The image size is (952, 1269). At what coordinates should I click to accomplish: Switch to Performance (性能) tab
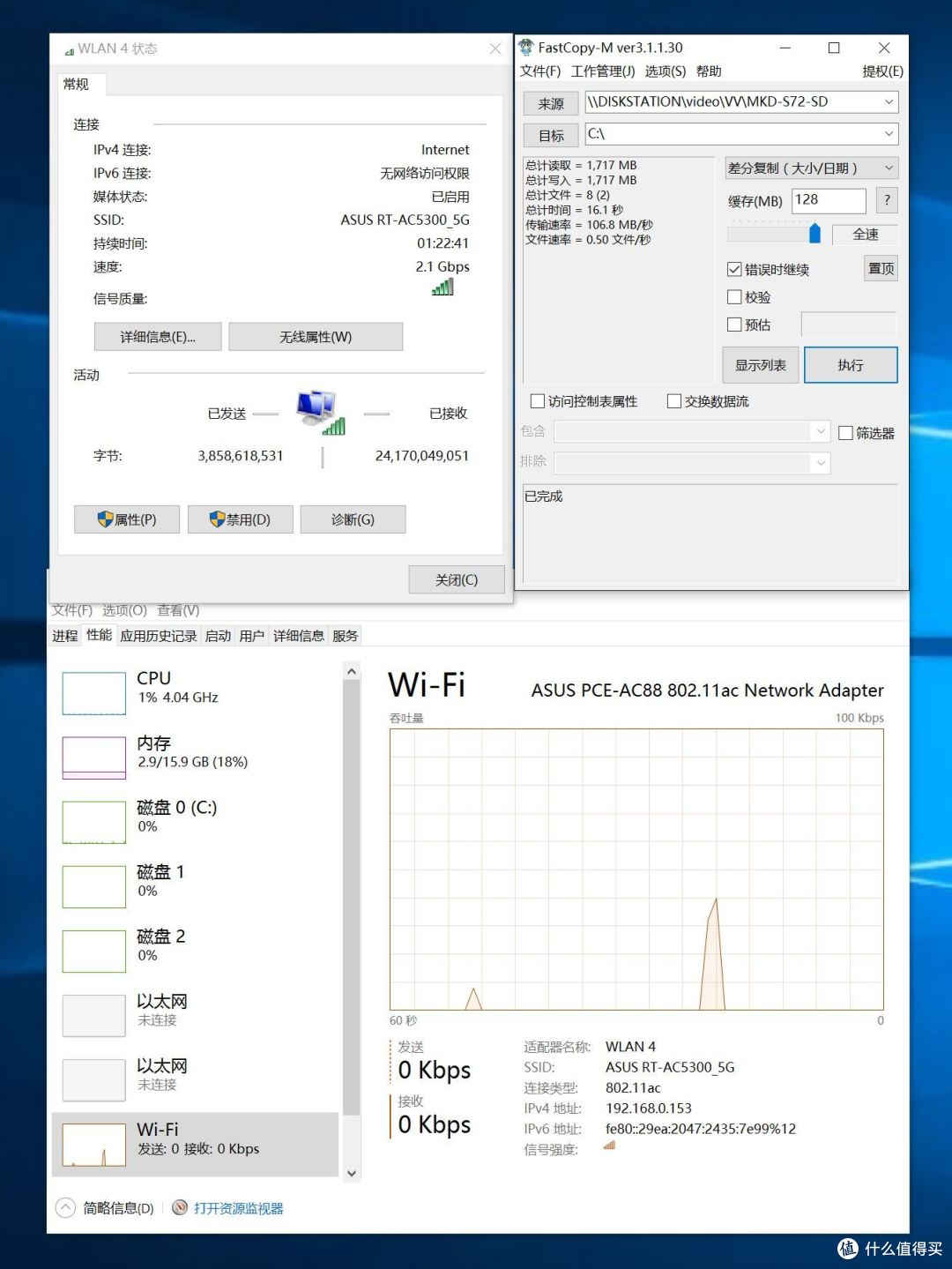pyautogui.click(x=100, y=635)
